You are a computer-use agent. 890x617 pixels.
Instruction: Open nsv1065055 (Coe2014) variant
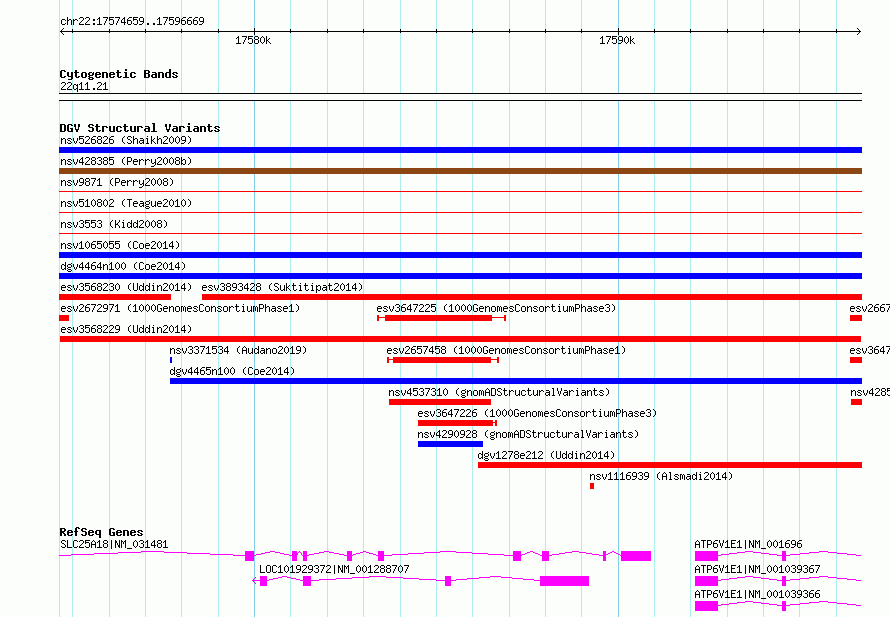coord(120,245)
